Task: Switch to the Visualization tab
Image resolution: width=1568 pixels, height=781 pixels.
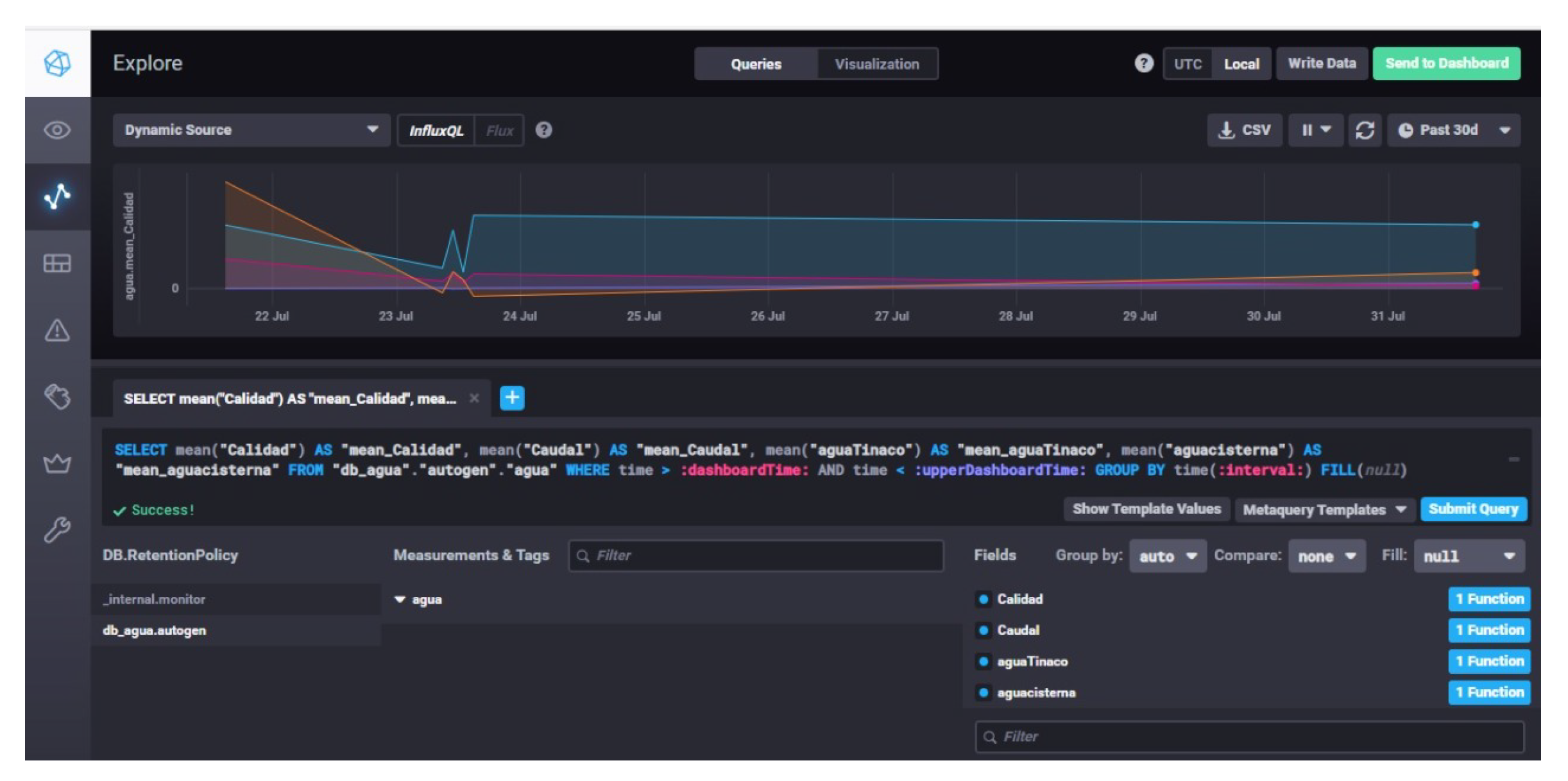Action: click(x=876, y=64)
